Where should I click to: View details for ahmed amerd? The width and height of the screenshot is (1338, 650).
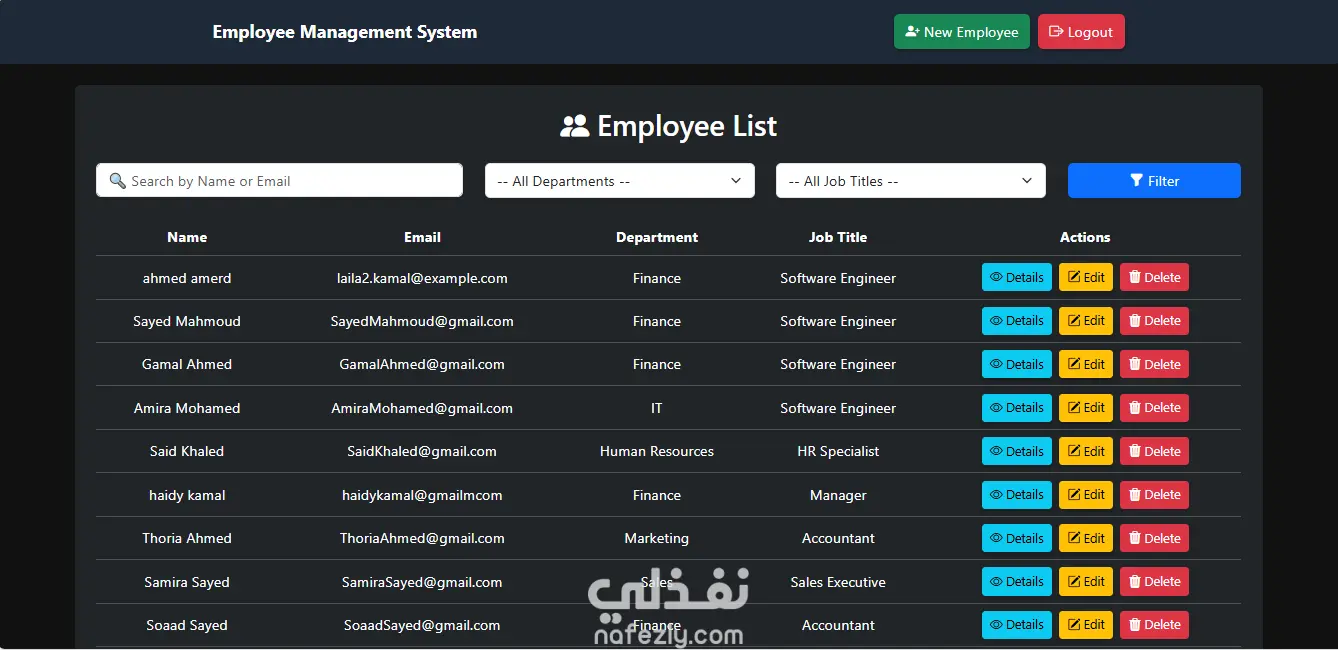[1017, 277]
